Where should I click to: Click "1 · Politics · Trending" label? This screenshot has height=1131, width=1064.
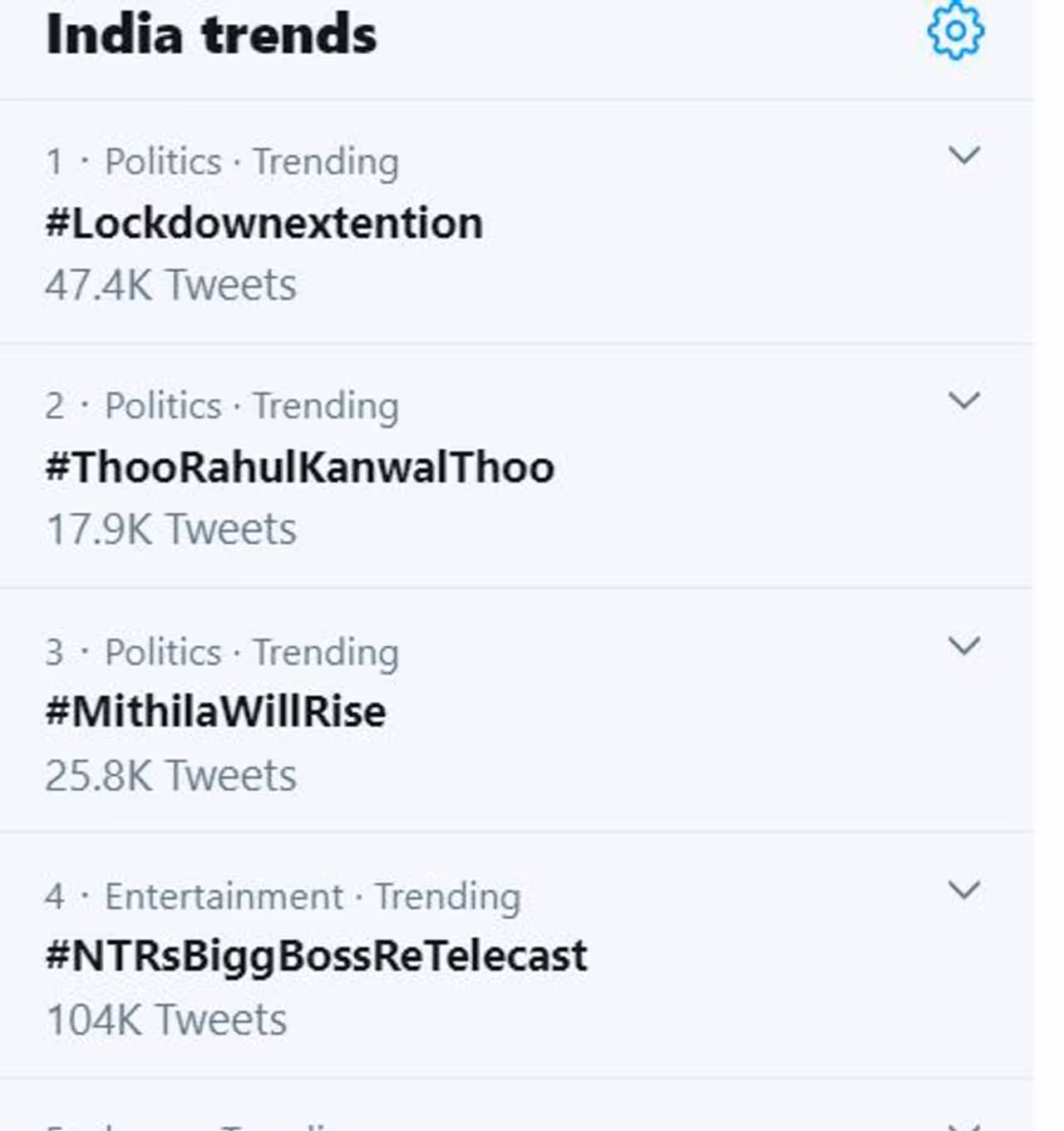222,161
